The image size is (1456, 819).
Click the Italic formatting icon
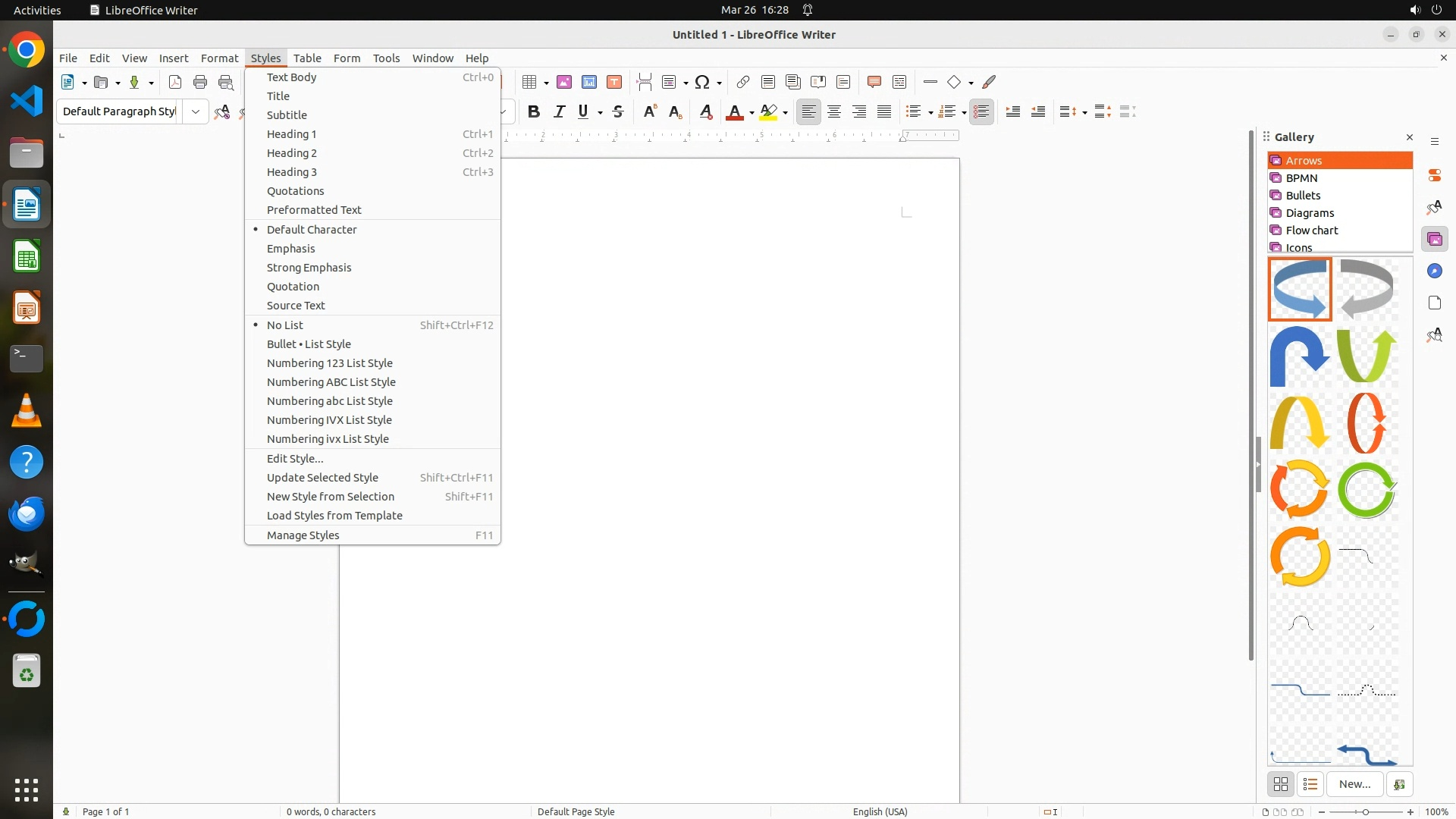click(x=559, y=112)
